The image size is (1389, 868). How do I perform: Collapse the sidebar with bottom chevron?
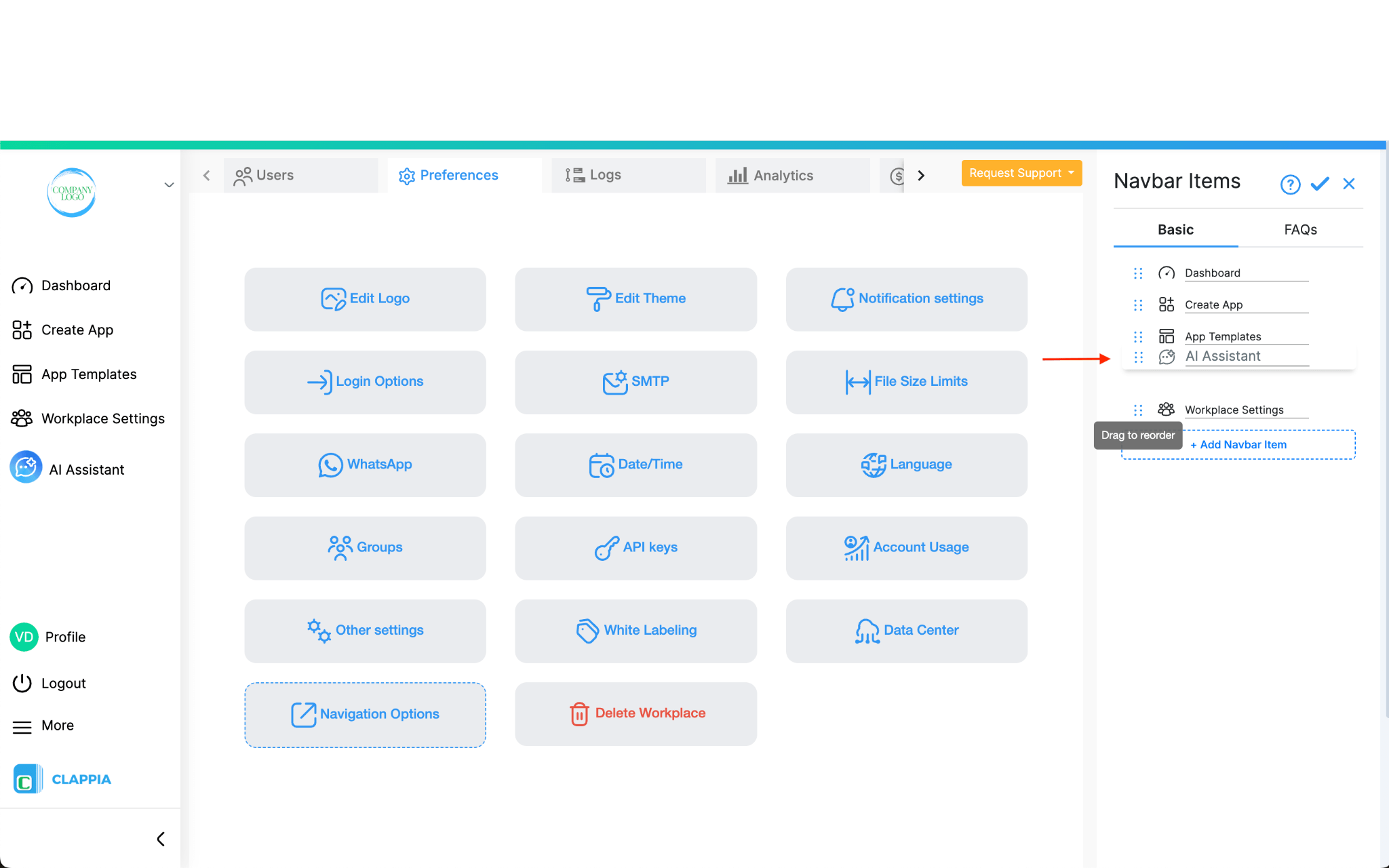[x=161, y=839]
